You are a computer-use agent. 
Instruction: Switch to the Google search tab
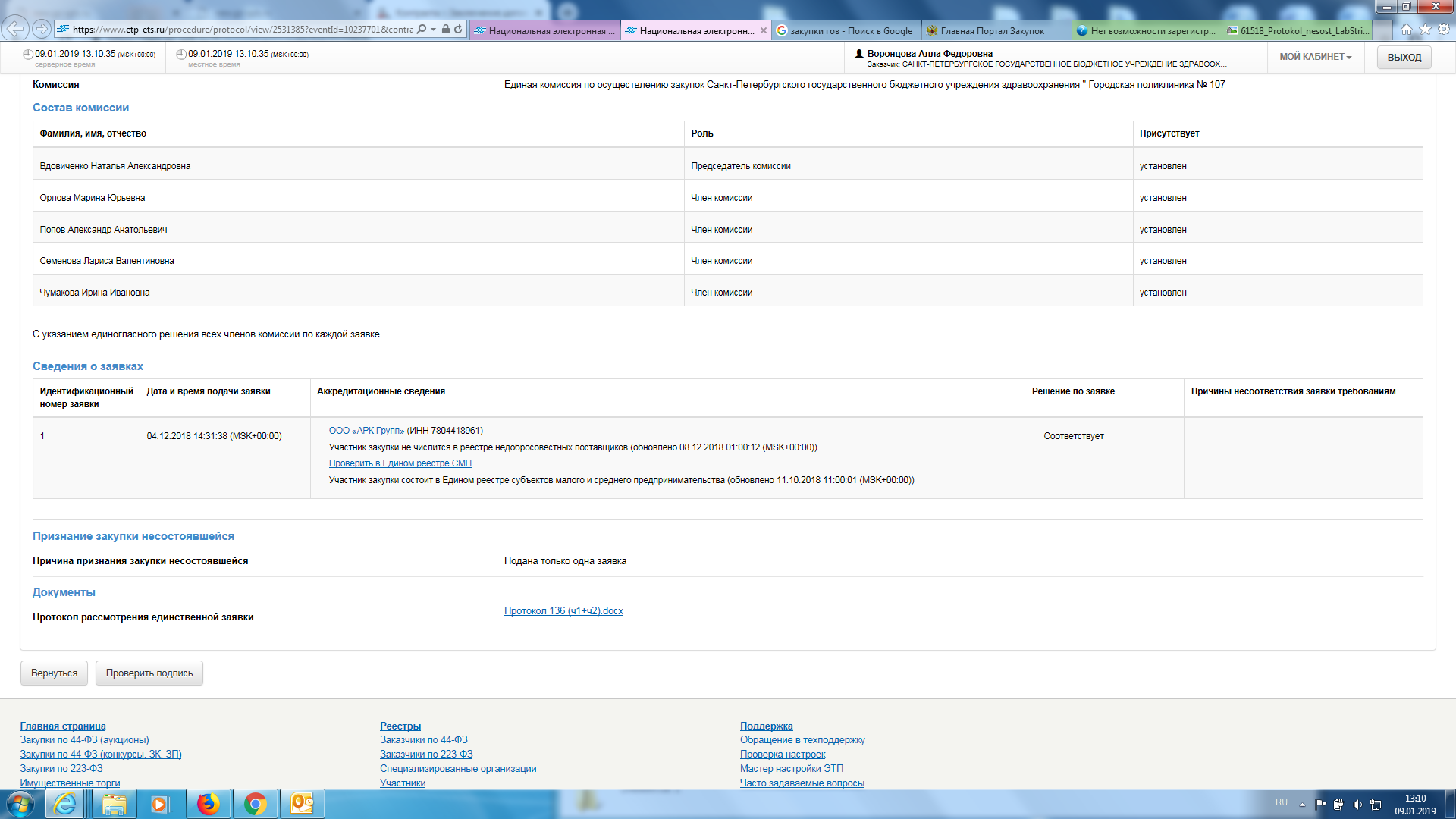coord(846,31)
